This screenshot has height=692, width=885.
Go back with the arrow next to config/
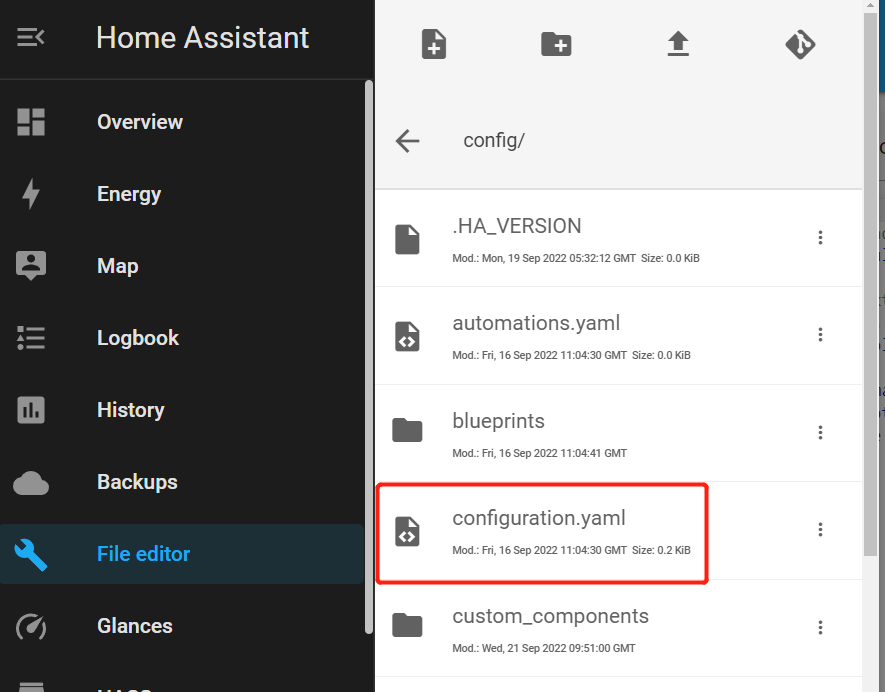(x=408, y=141)
